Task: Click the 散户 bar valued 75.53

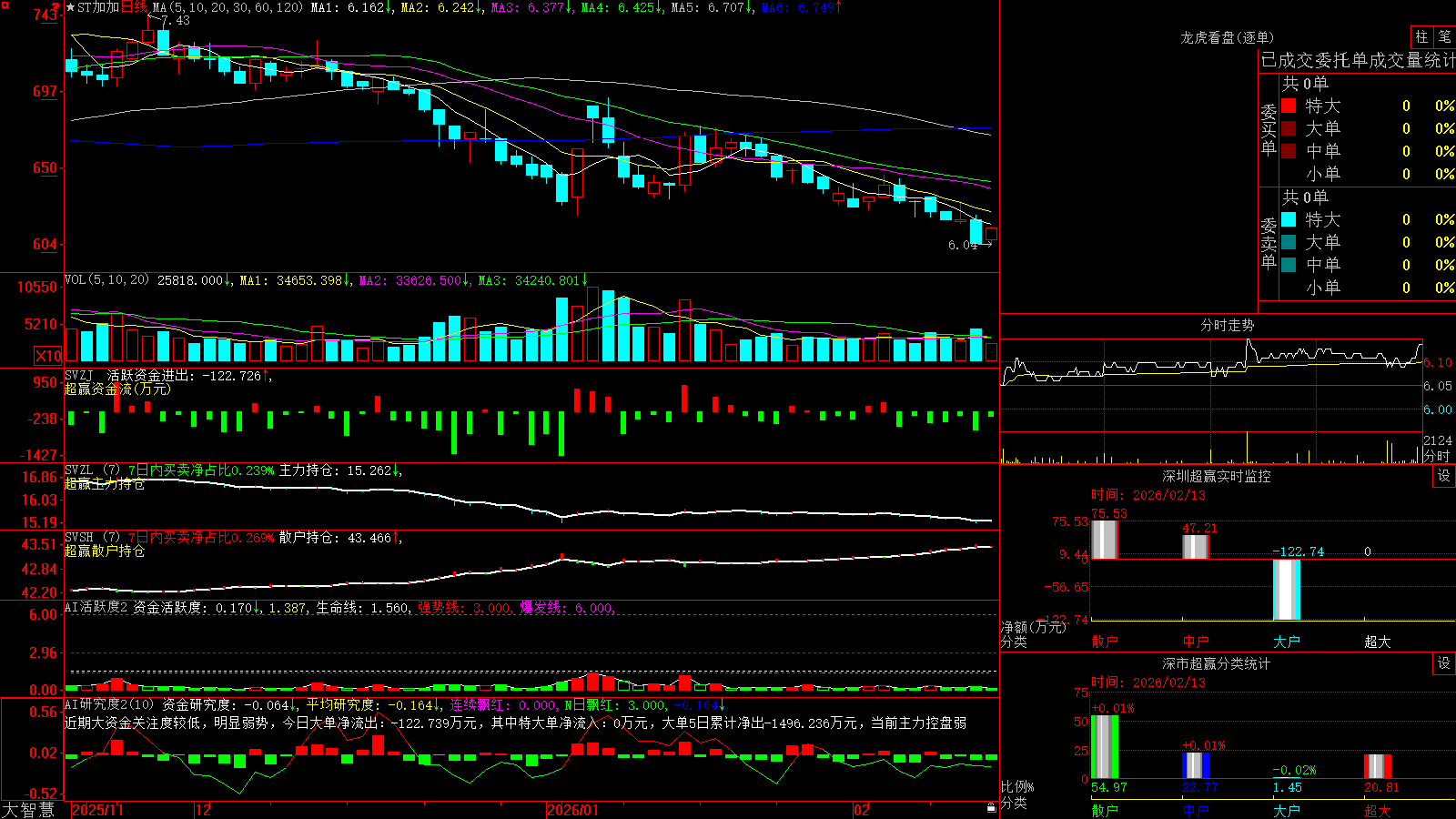Action: pyautogui.click(x=1104, y=540)
